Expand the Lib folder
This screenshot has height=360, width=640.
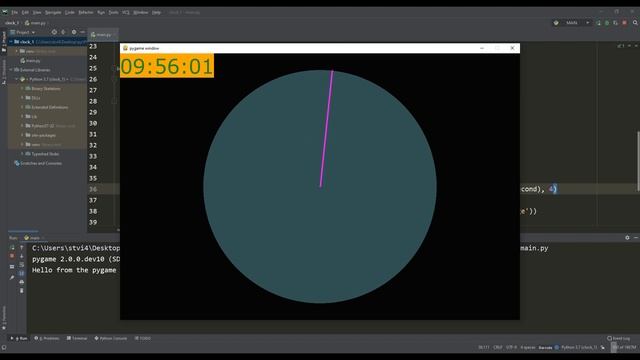click(x=22, y=116)
